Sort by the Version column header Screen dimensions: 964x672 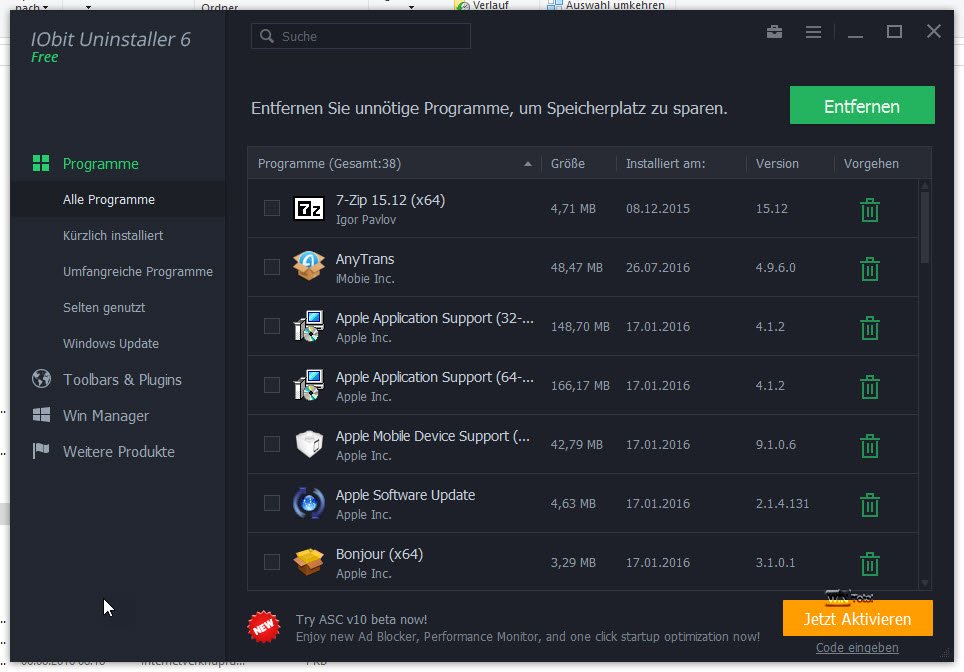777,164
